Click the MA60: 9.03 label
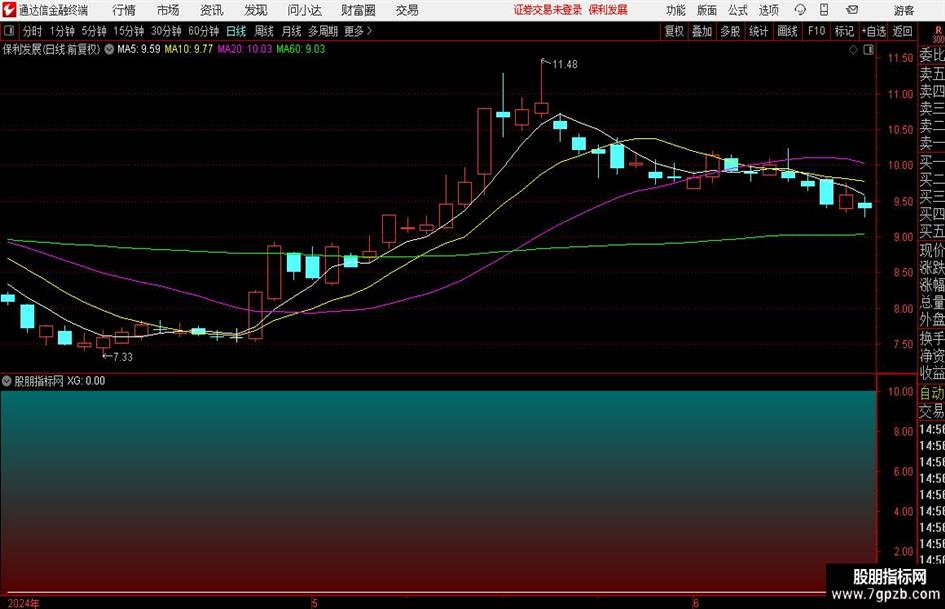Image resolution: width=945 pixels, height=609 pixels. coord(301,49)
